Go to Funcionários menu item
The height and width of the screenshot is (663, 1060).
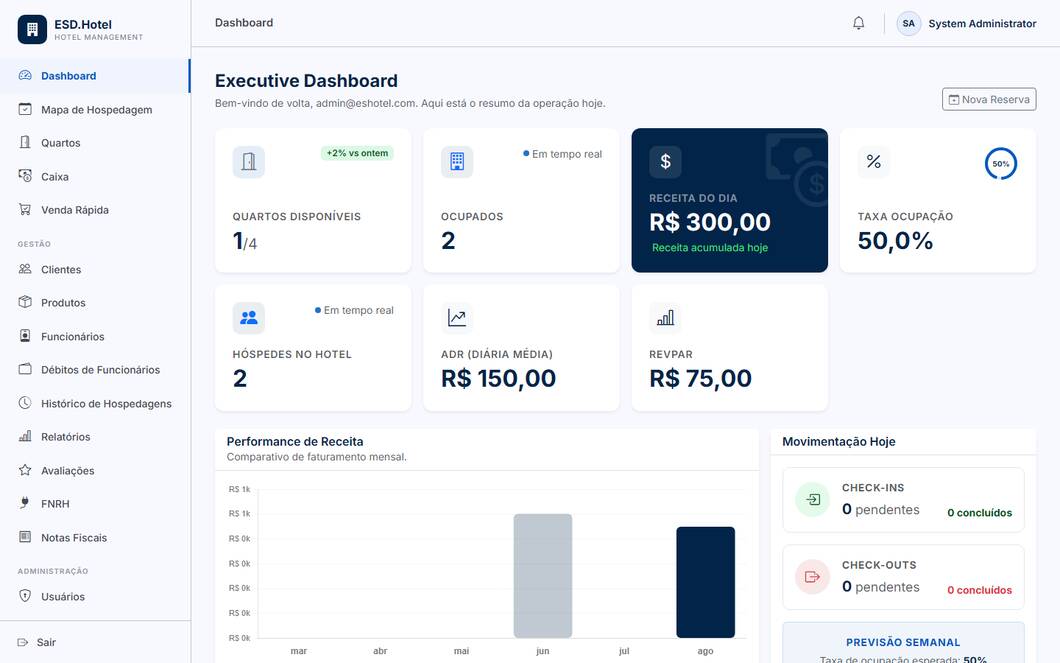95,336
